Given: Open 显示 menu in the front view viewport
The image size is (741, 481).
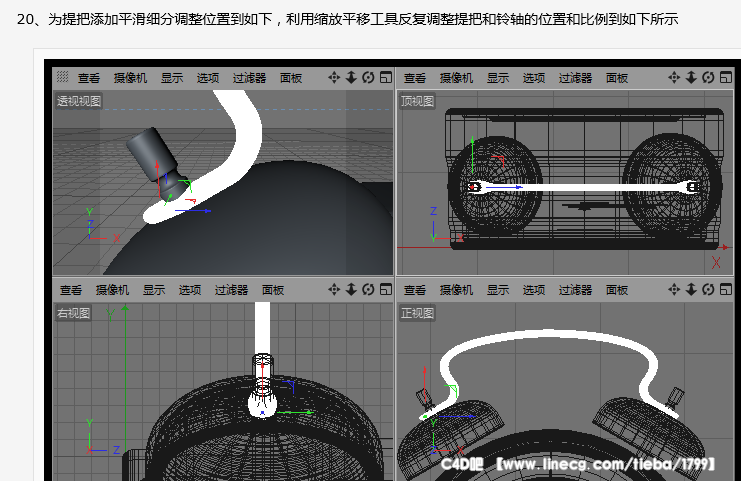Looking at the screenshot, I should 498,290.
